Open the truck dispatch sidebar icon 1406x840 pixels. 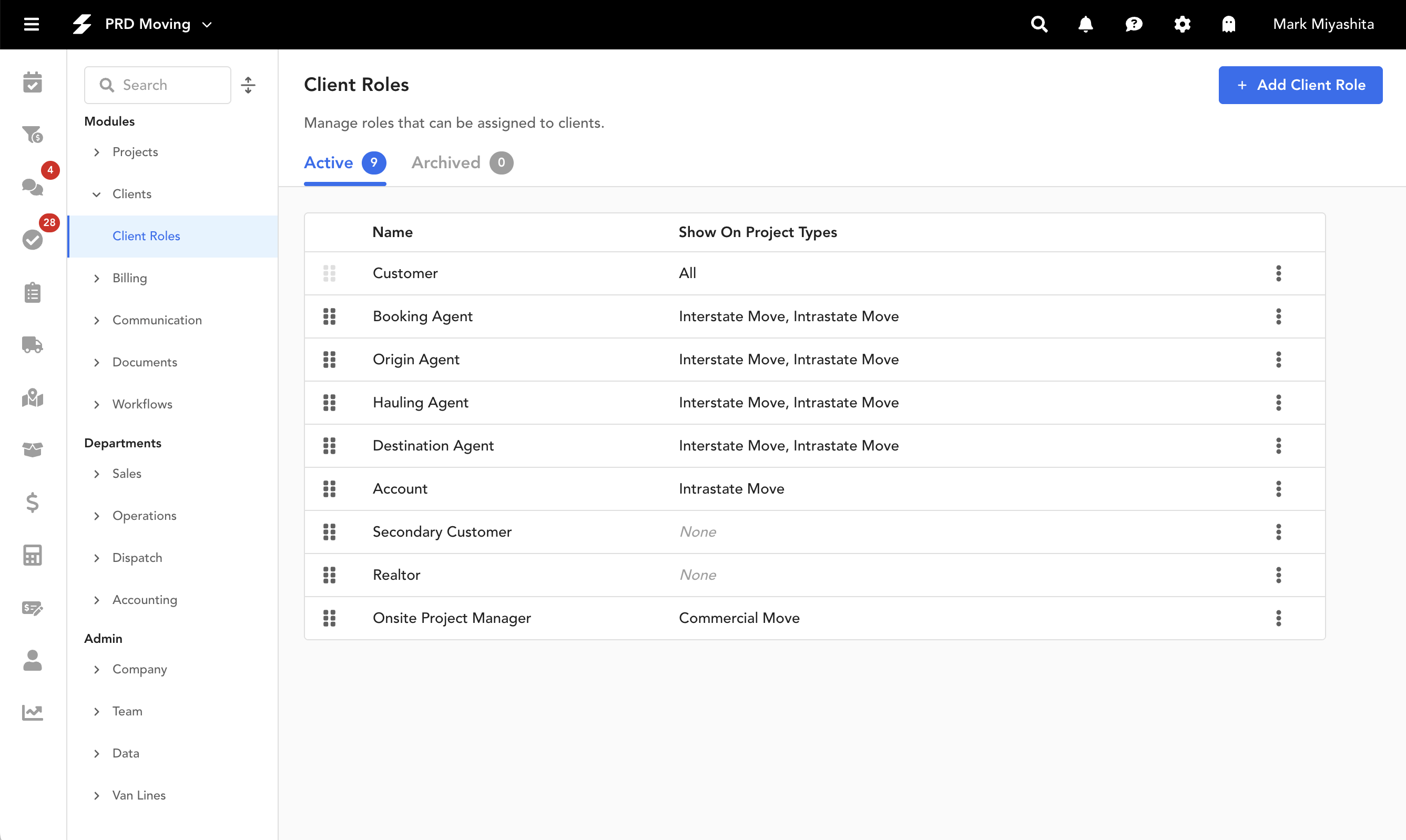tap(32, 345)
